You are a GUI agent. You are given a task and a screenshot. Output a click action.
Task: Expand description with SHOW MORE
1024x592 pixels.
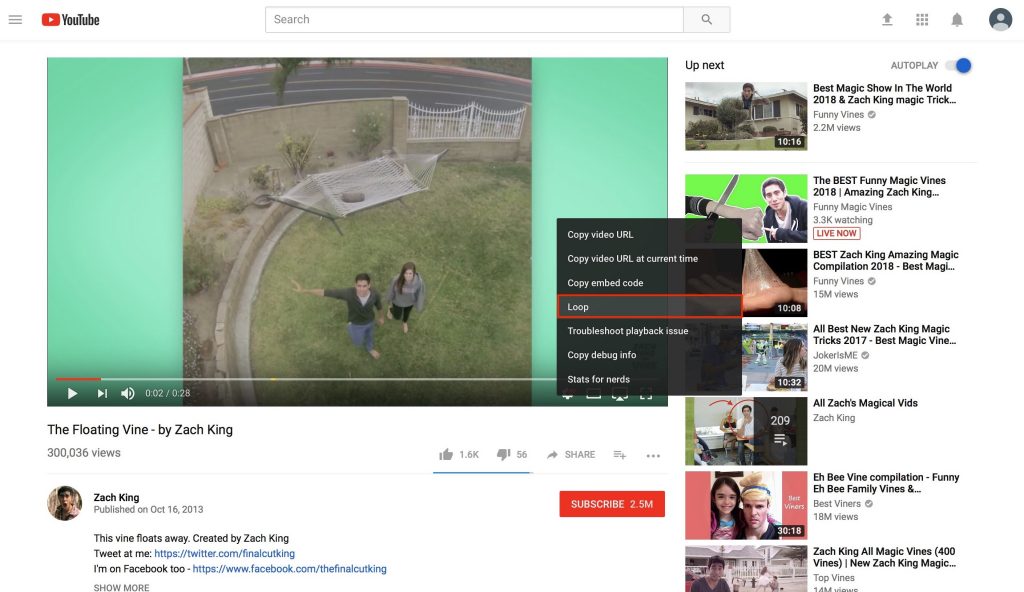[121, 588]
